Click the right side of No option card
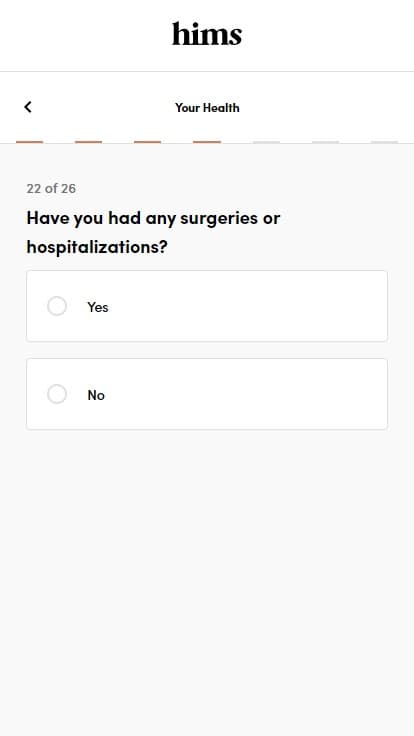The width and height of the screenshot is (414, 736). click(x=329, y=394)
